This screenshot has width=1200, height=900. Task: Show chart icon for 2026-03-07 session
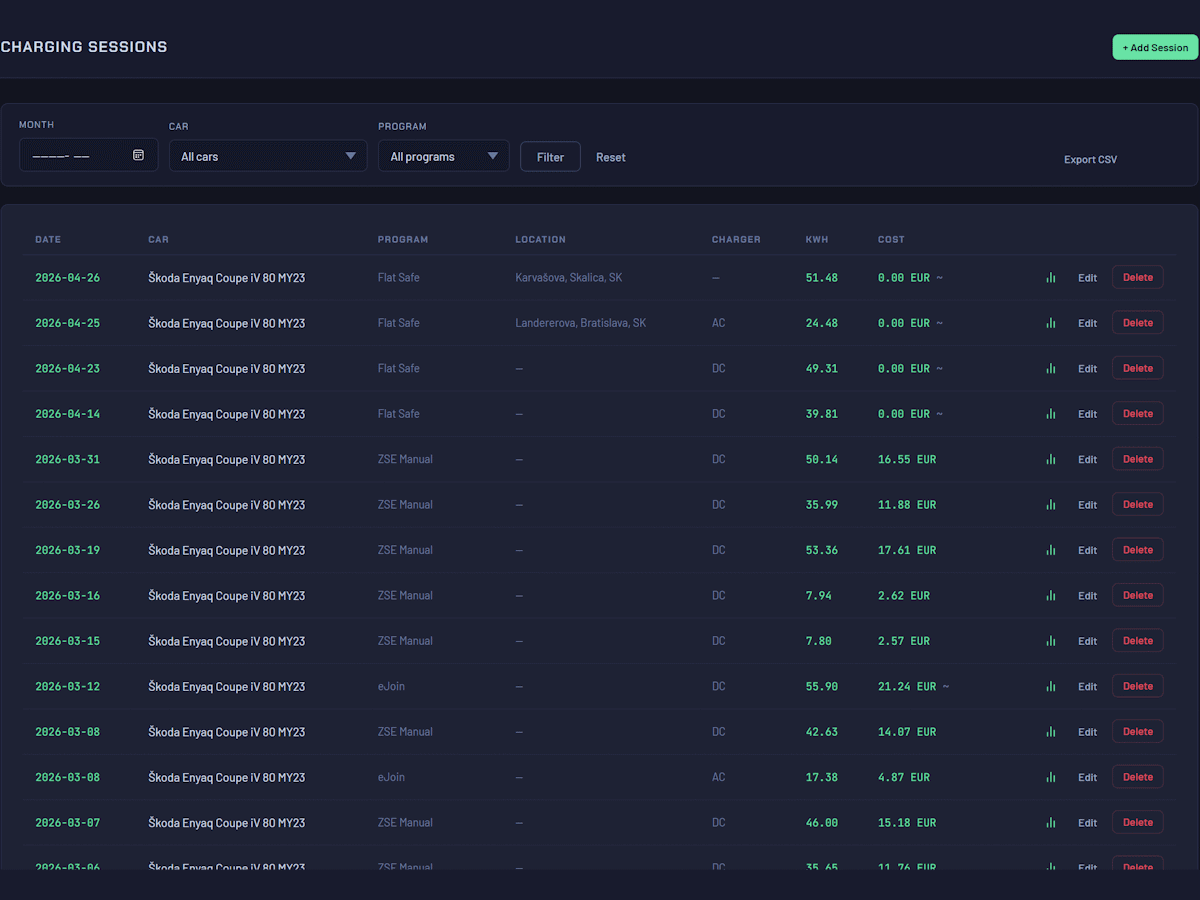pyautogui.click(x=1050, y=823)
